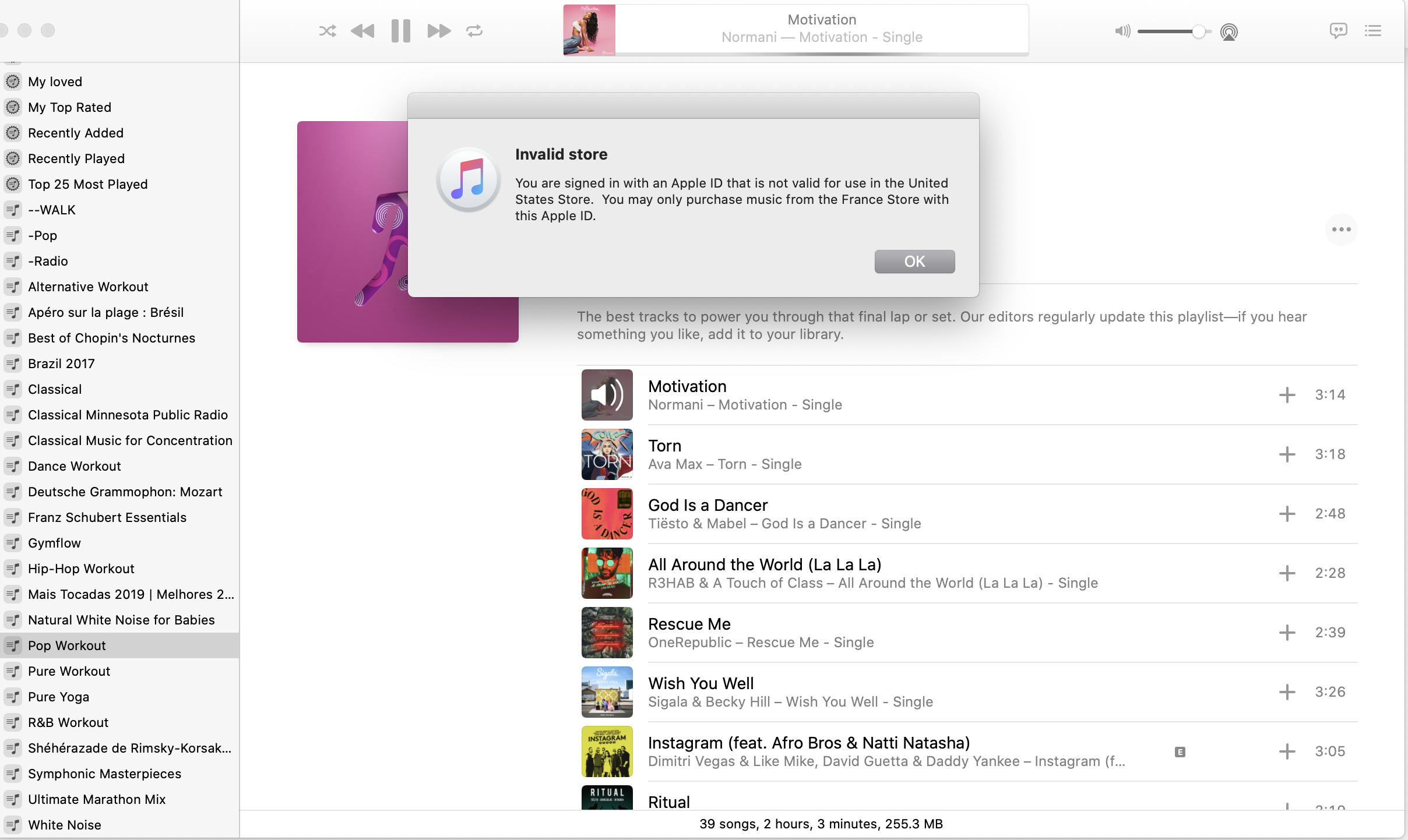Select Recently Played smart playlist
The image size is (1408, 840).
coord(76,158)
